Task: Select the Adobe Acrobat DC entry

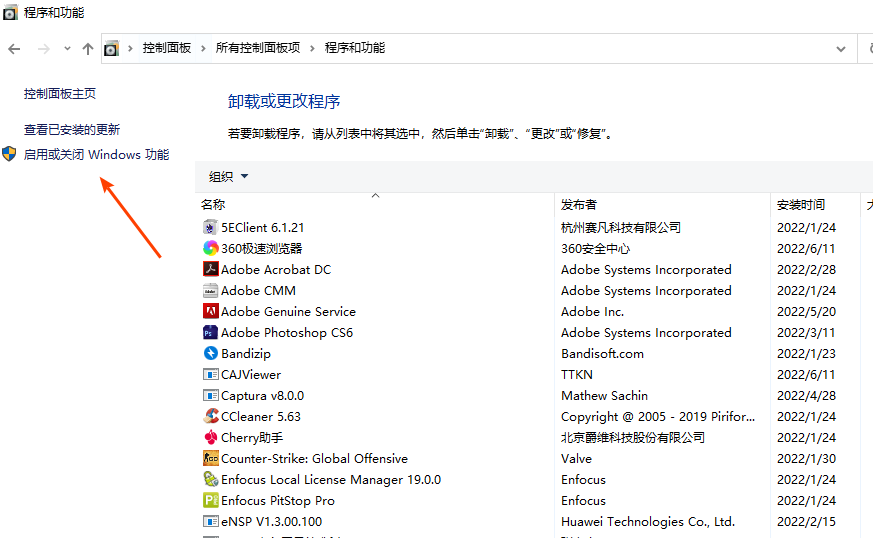Action: [276, 270]
